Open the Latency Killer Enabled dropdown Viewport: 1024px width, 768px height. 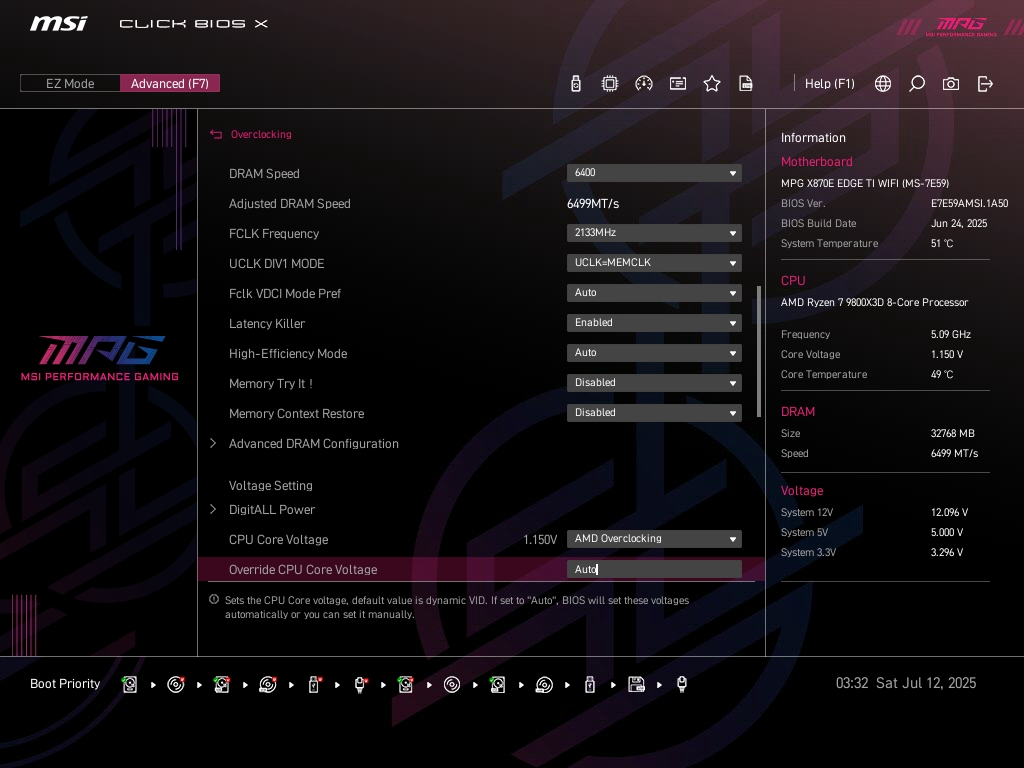click(654, 323)
